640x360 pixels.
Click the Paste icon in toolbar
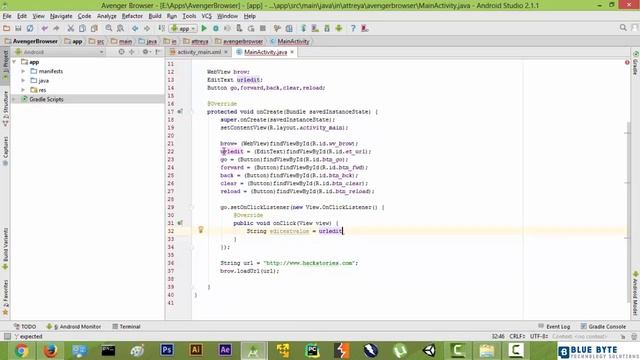pos(94,28)
